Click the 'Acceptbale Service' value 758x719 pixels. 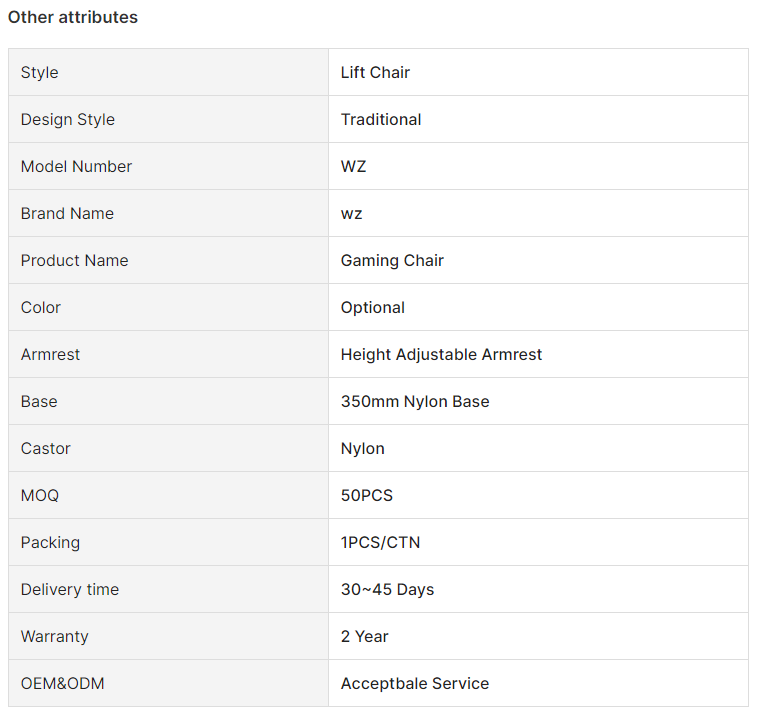point(415,683)
